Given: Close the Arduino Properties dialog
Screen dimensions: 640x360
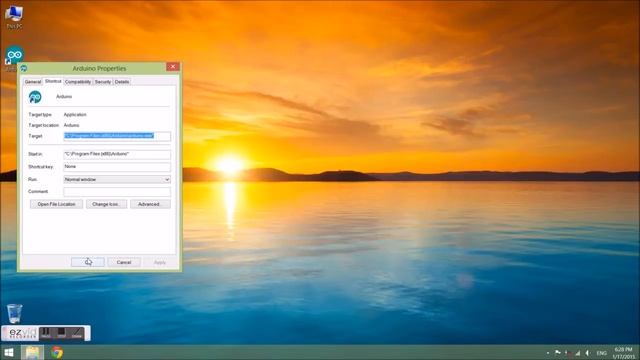Looking at the screenshot, I should (x=173, y=67).
